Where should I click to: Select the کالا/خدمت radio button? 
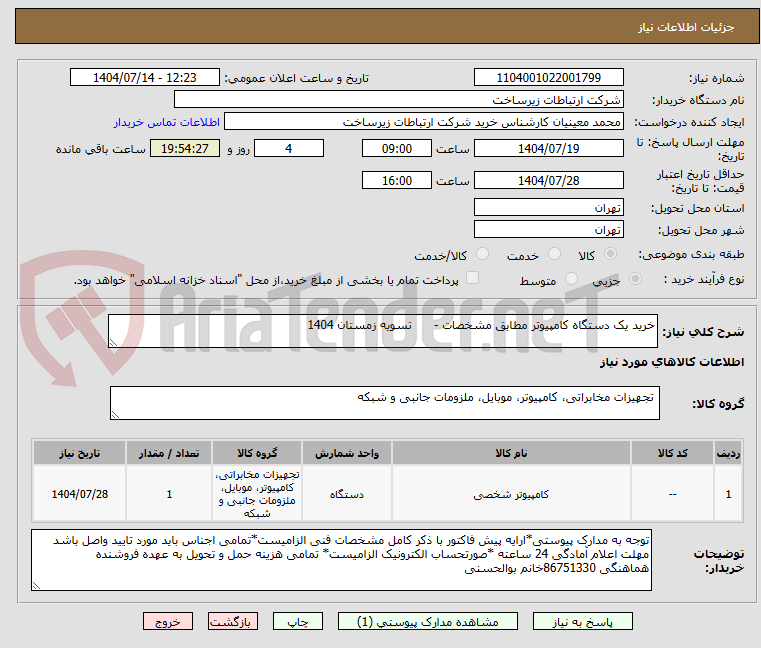(482, 254)
